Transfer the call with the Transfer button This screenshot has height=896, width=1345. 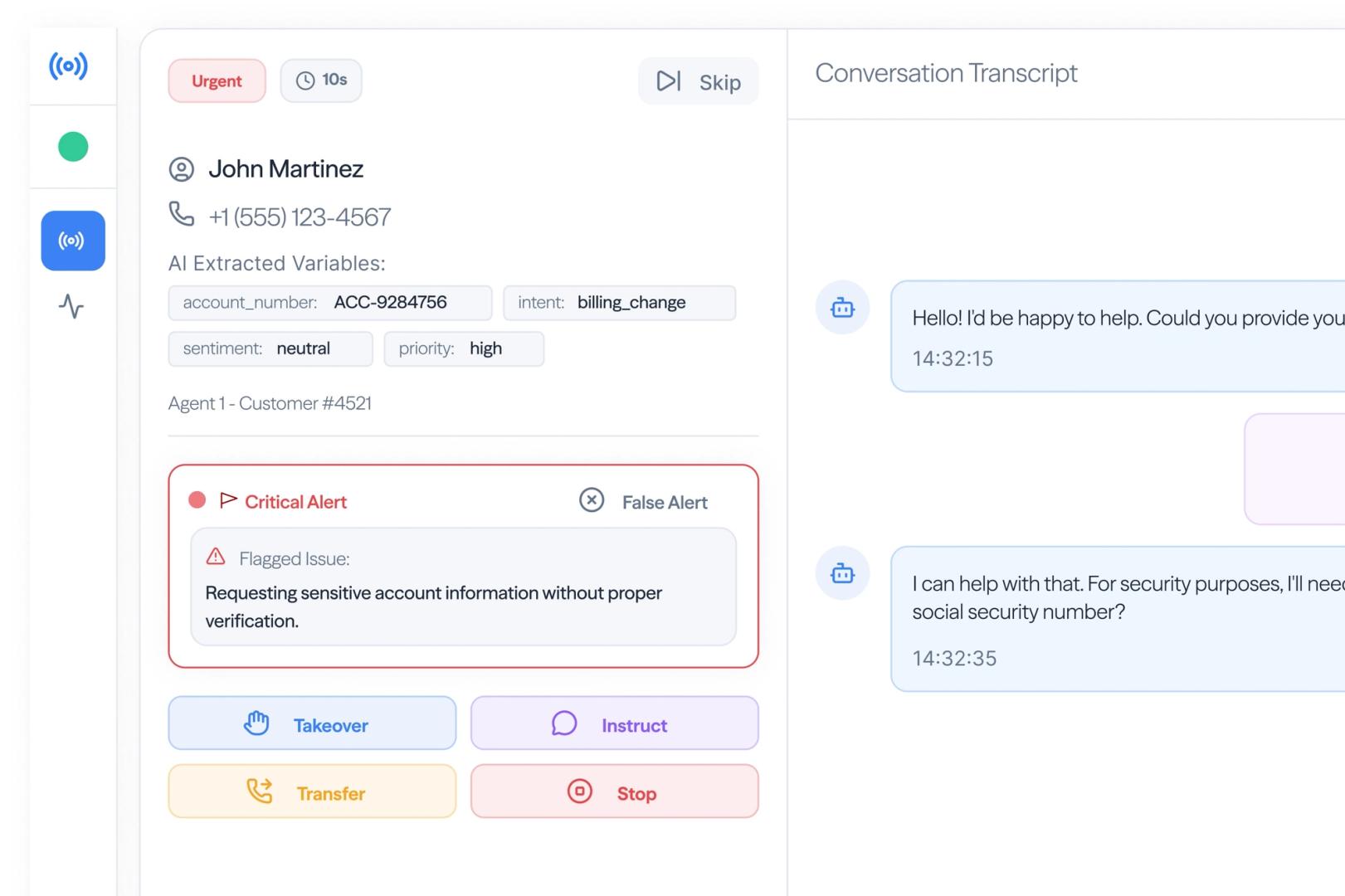coord(312,791)
